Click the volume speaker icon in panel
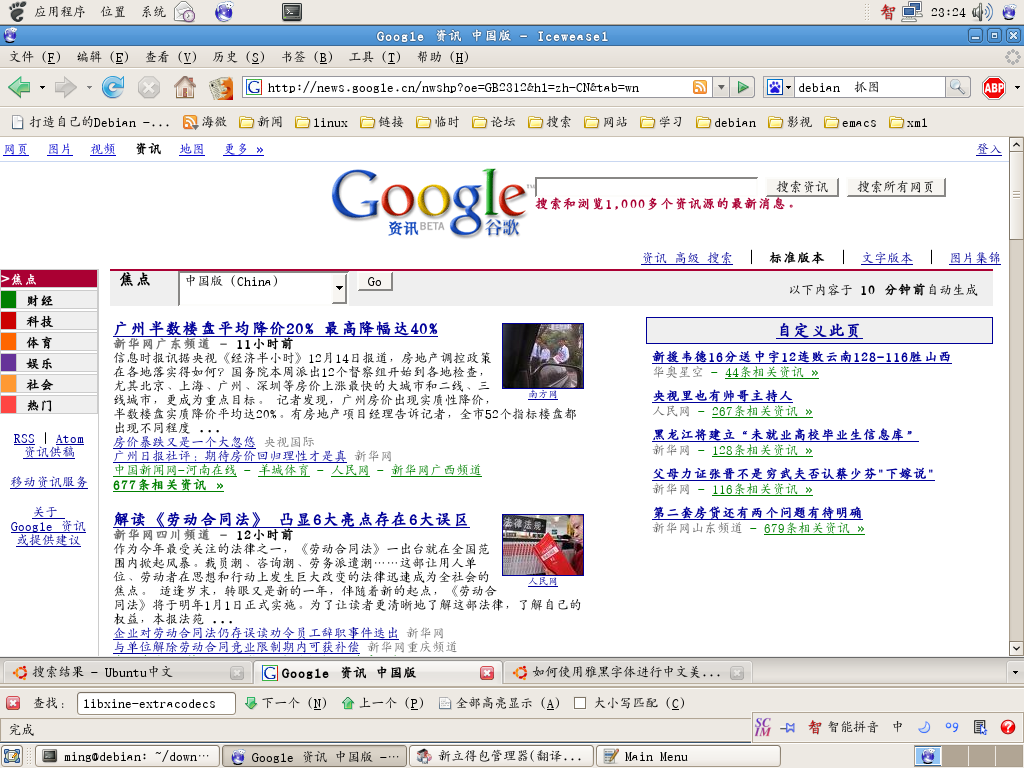Screen dimensions: 1024x768 (982, 11)
